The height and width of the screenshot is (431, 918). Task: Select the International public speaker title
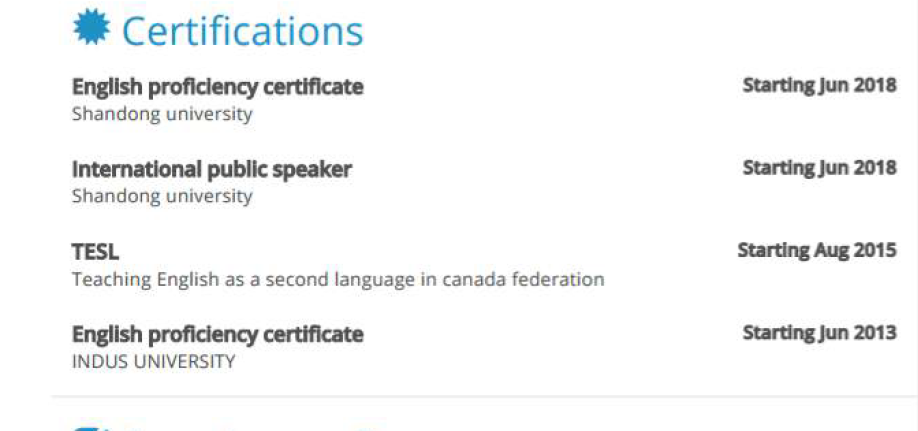(211, 170)
